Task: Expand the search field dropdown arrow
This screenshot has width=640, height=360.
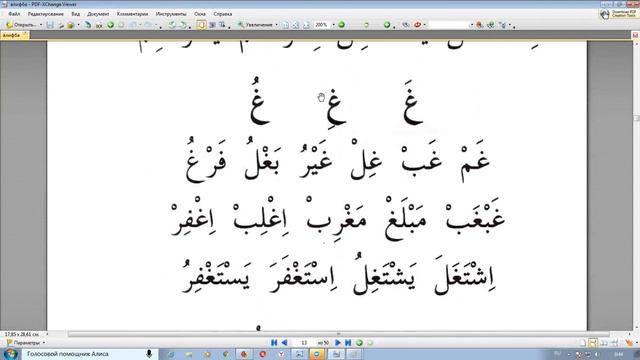Action: point(471,25)
